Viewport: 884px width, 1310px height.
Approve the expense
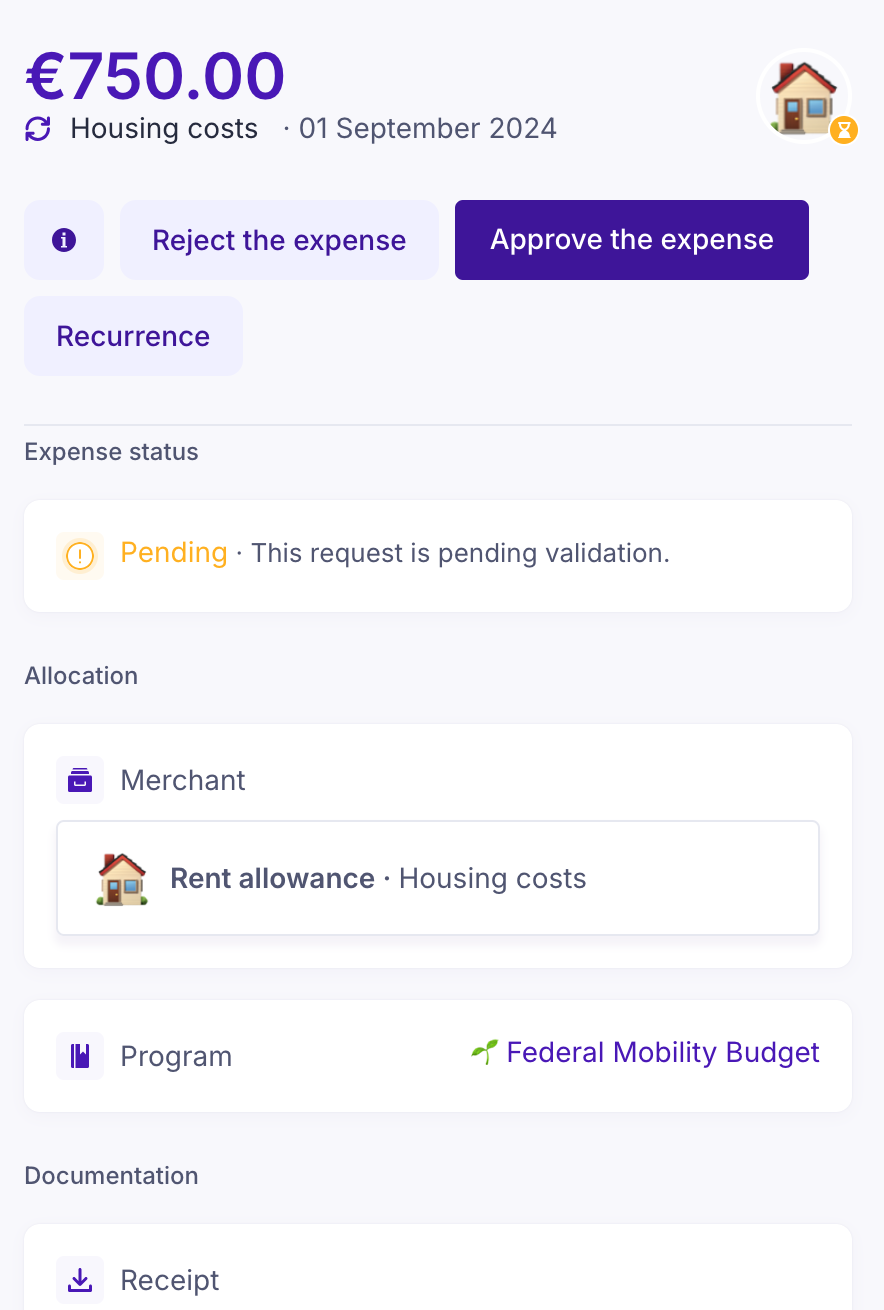tap(631, 240)
